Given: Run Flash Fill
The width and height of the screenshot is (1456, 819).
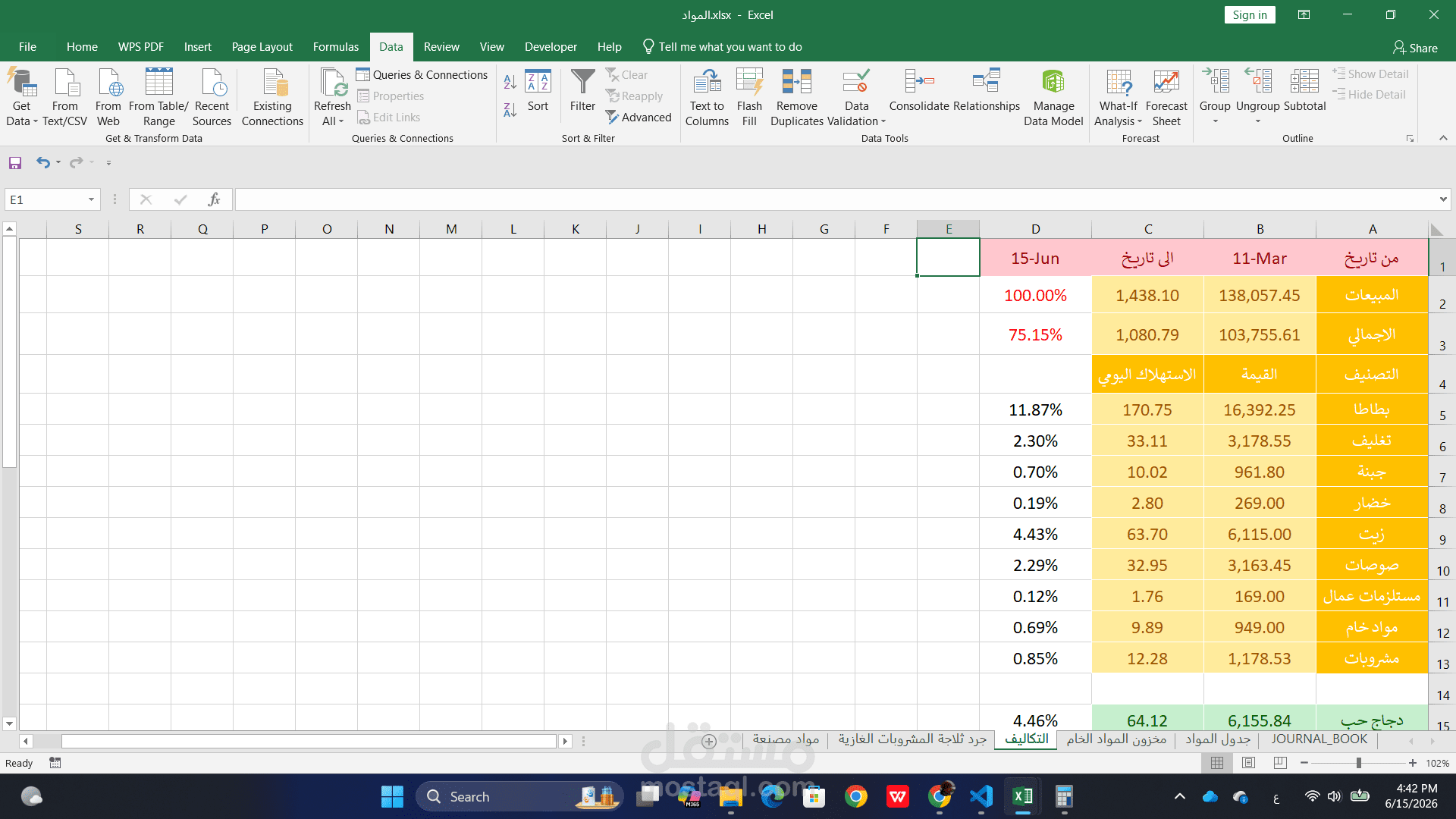Looking at the screenshot, I should coord(749,97).
